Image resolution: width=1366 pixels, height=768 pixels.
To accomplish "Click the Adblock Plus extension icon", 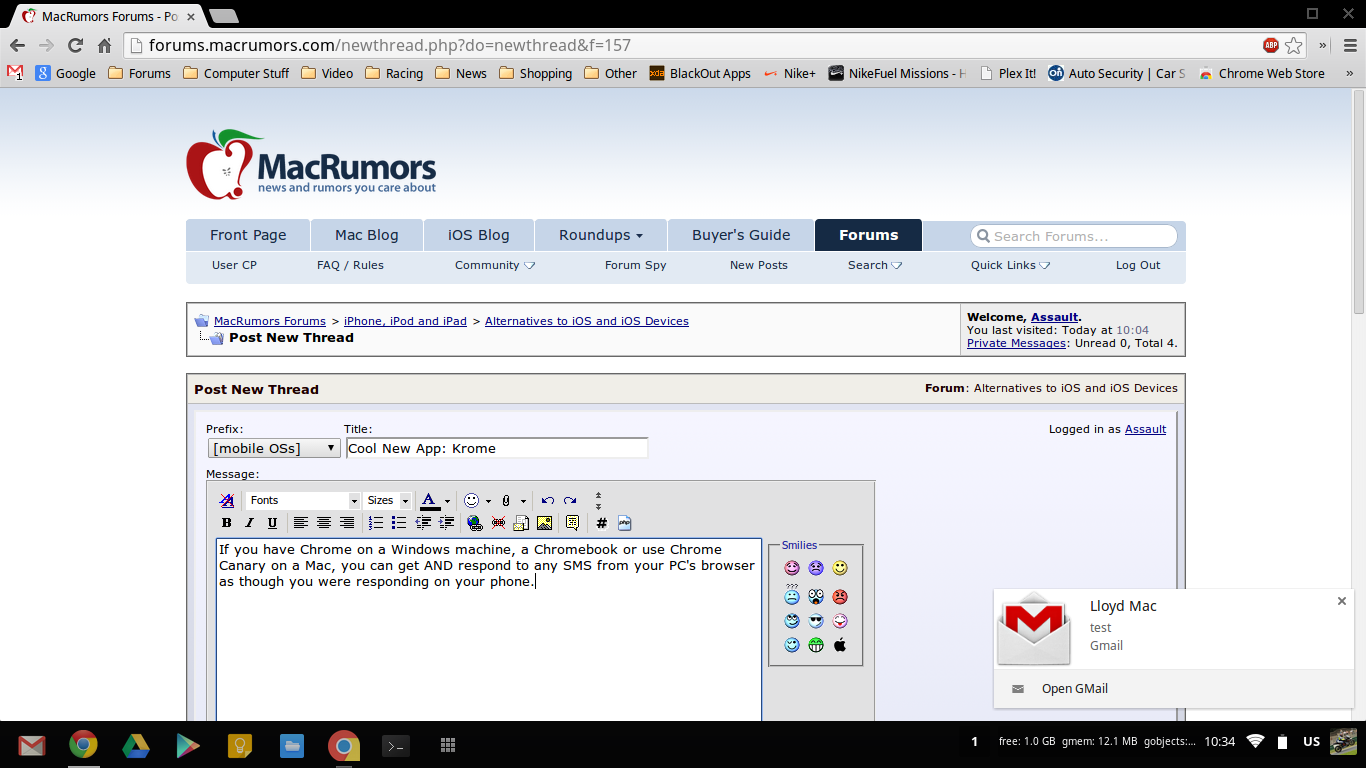I will click(x=1271, y=45).
